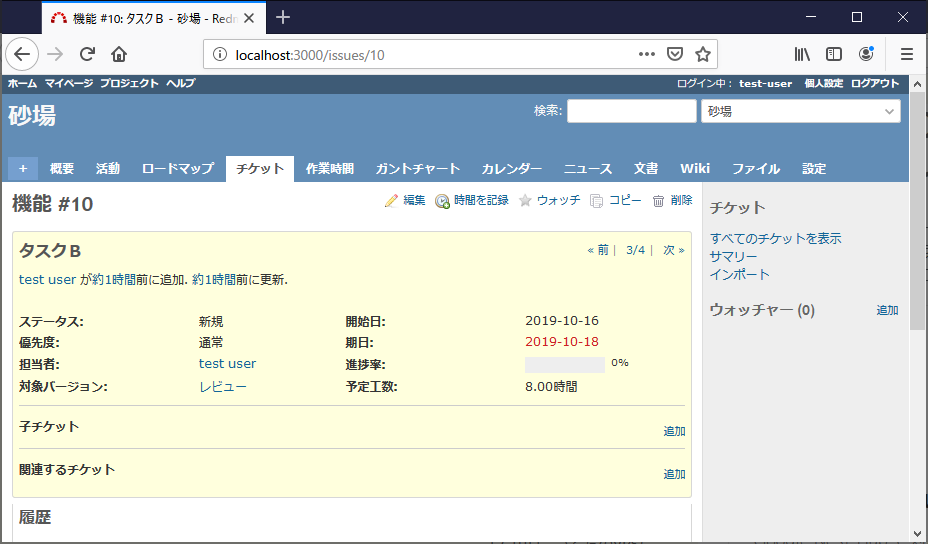Viewport: 928px width, 544px height.
Task: Open the 概要 tab
Action: click(x=62, y=169)
